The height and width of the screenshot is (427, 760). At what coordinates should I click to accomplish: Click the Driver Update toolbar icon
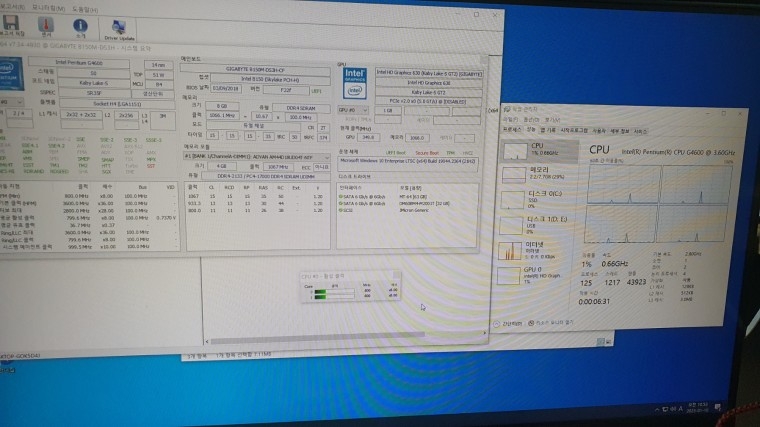click(x=119, y=28)
